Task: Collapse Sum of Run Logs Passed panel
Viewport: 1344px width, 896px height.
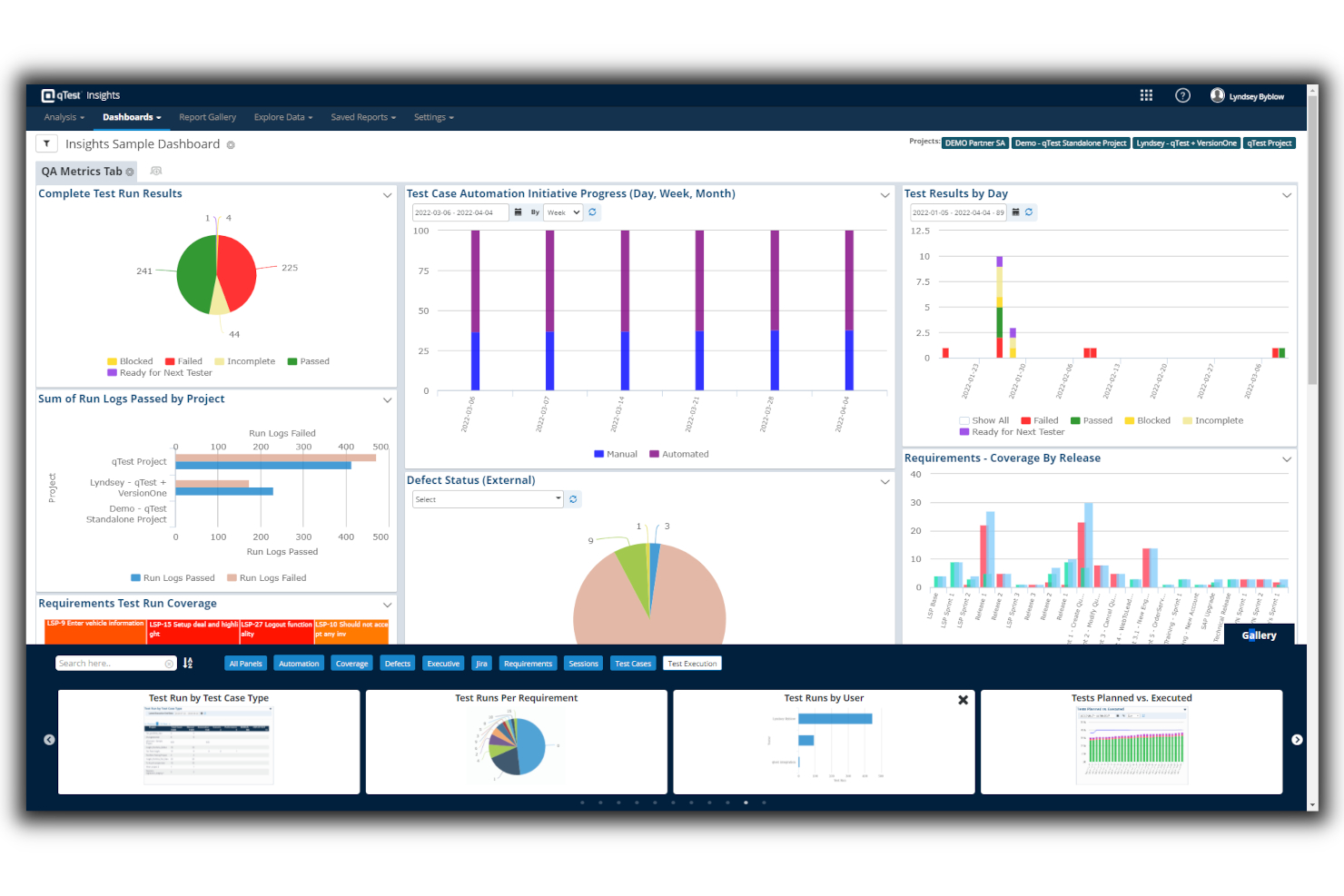Action: [x=388, y=400]
